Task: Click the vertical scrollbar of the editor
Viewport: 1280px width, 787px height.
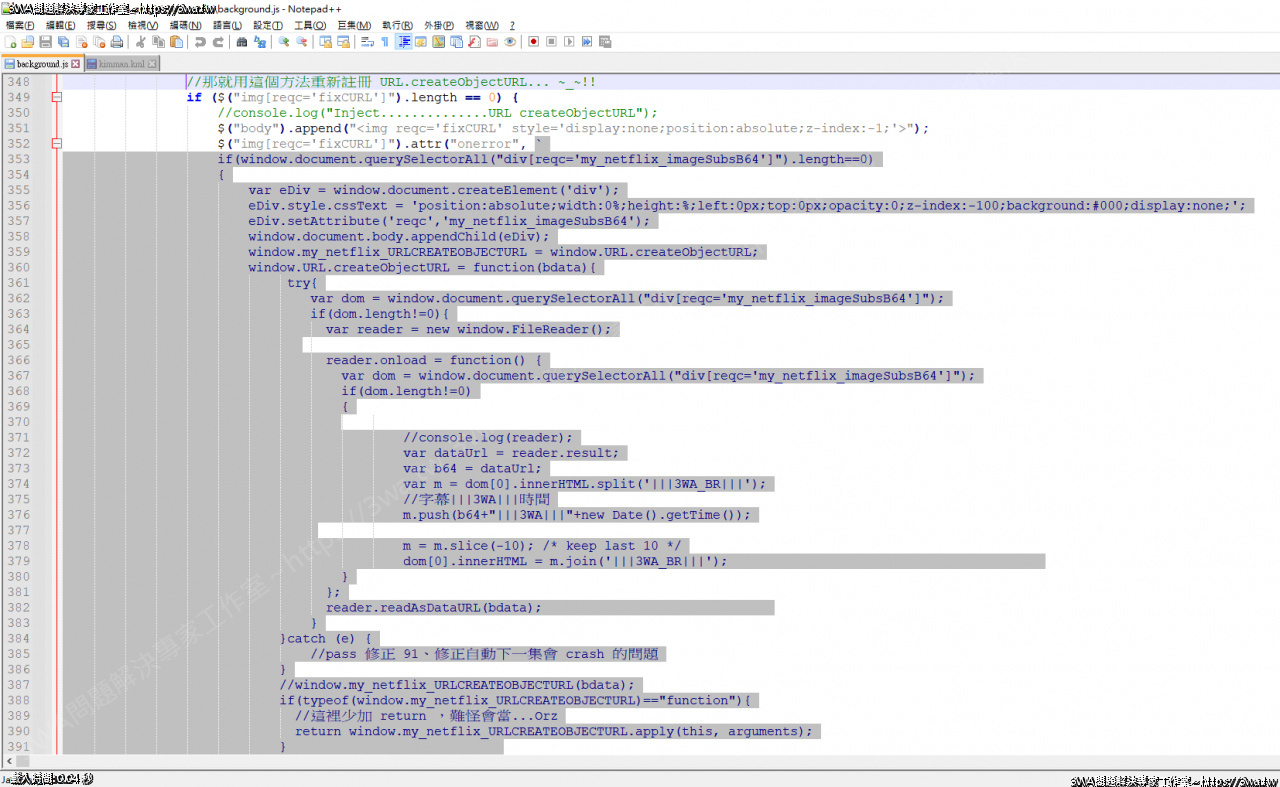Action: click(1274, 400)
